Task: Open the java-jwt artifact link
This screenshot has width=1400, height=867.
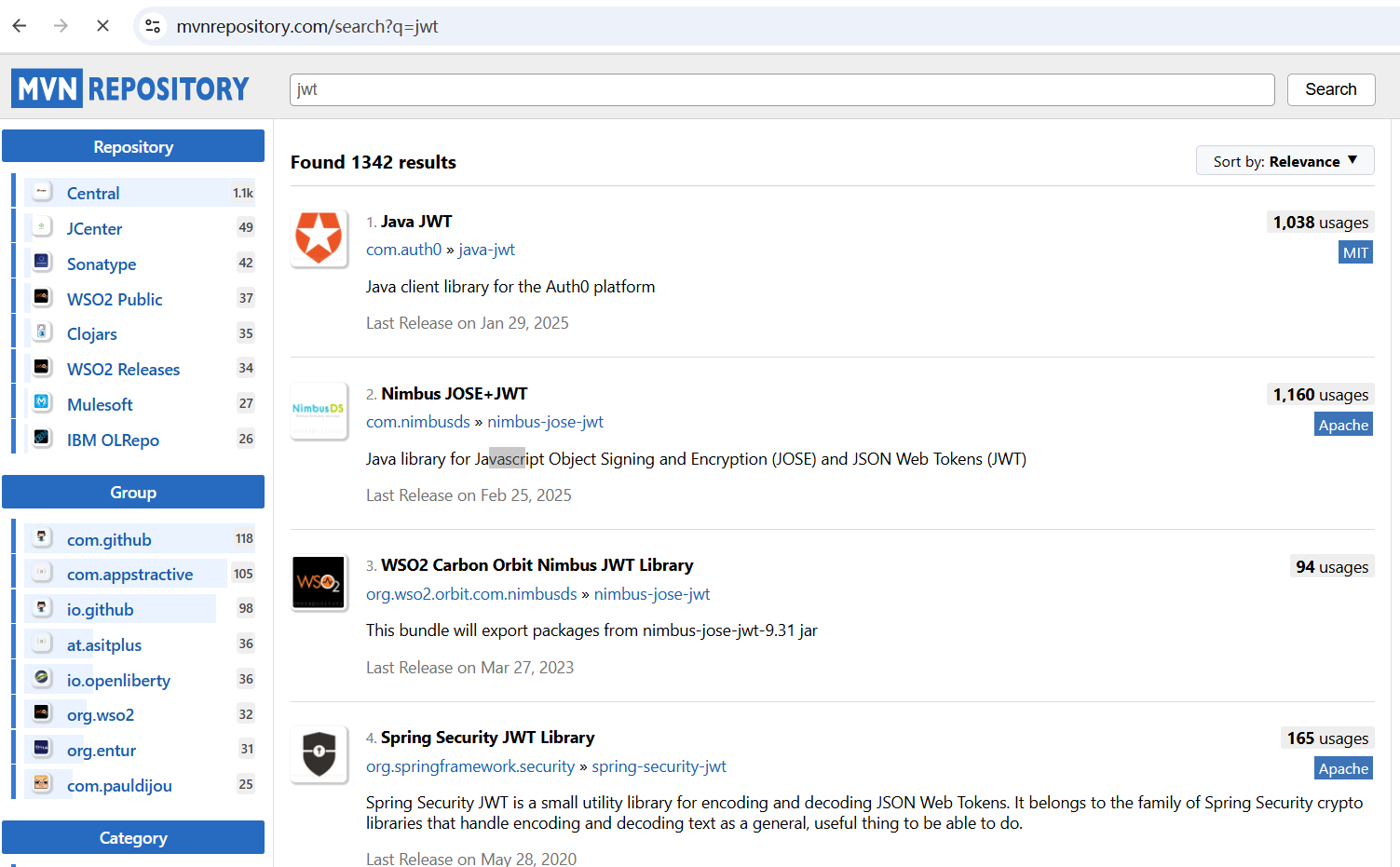Action: (x=486, y=250)
